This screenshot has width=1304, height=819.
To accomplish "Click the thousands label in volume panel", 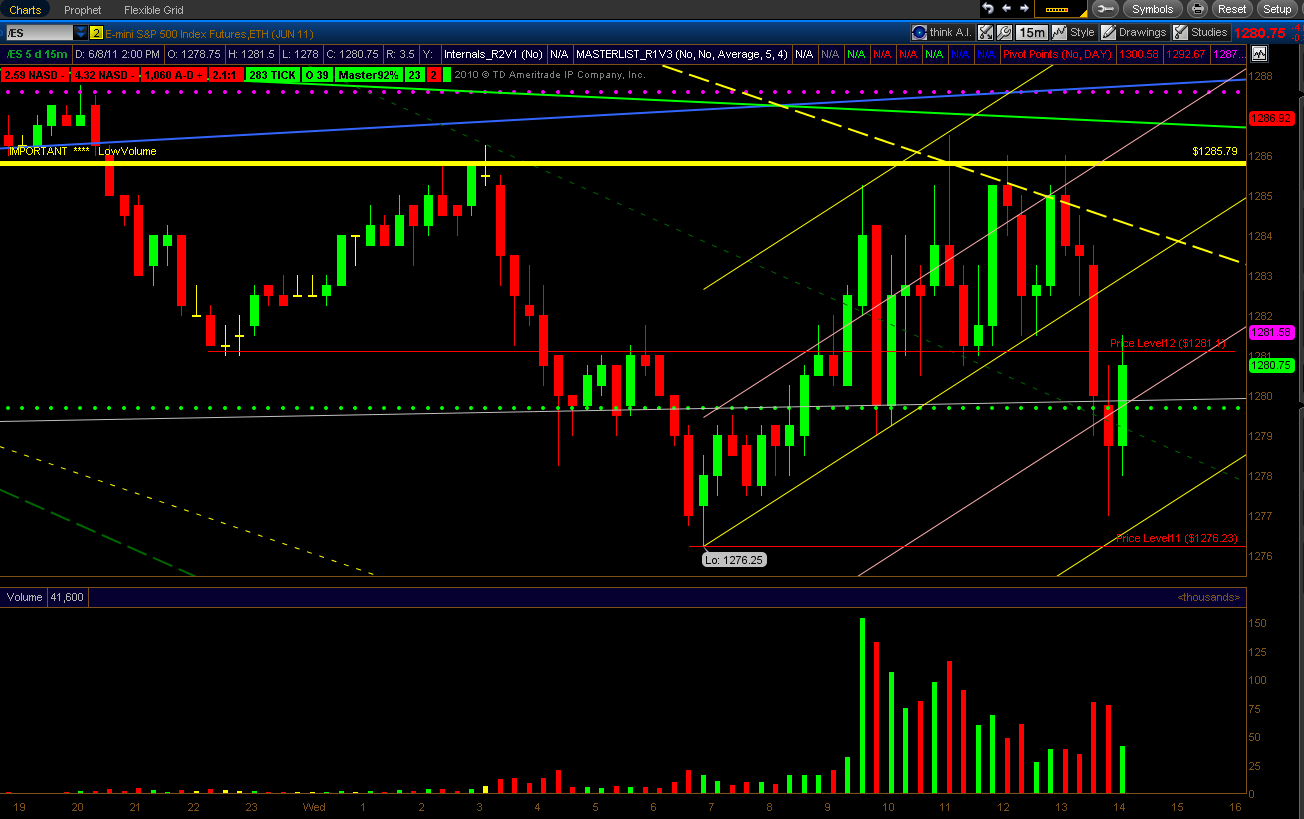I will point(1209,597).
